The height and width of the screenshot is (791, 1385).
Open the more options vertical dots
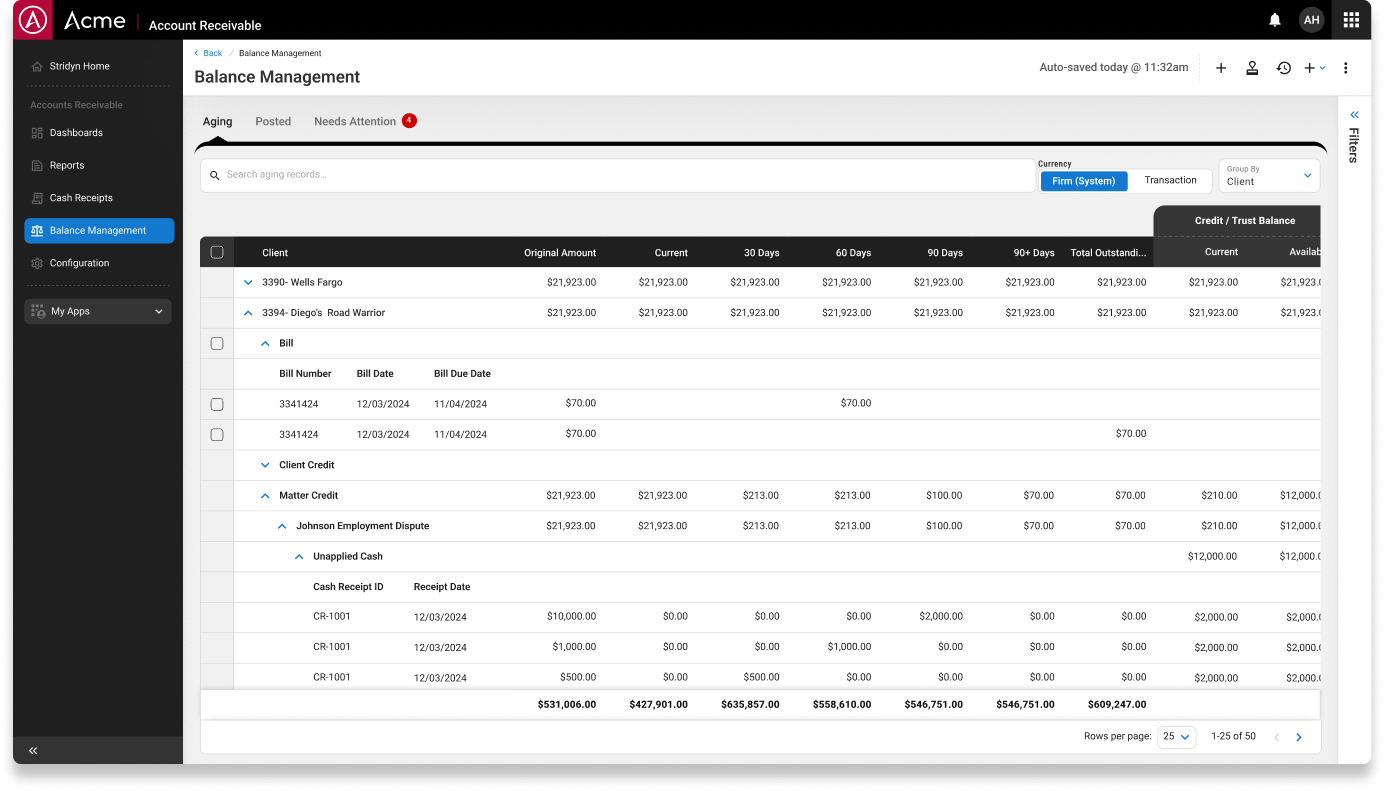pyautogui.click(x=1346, y=68)
